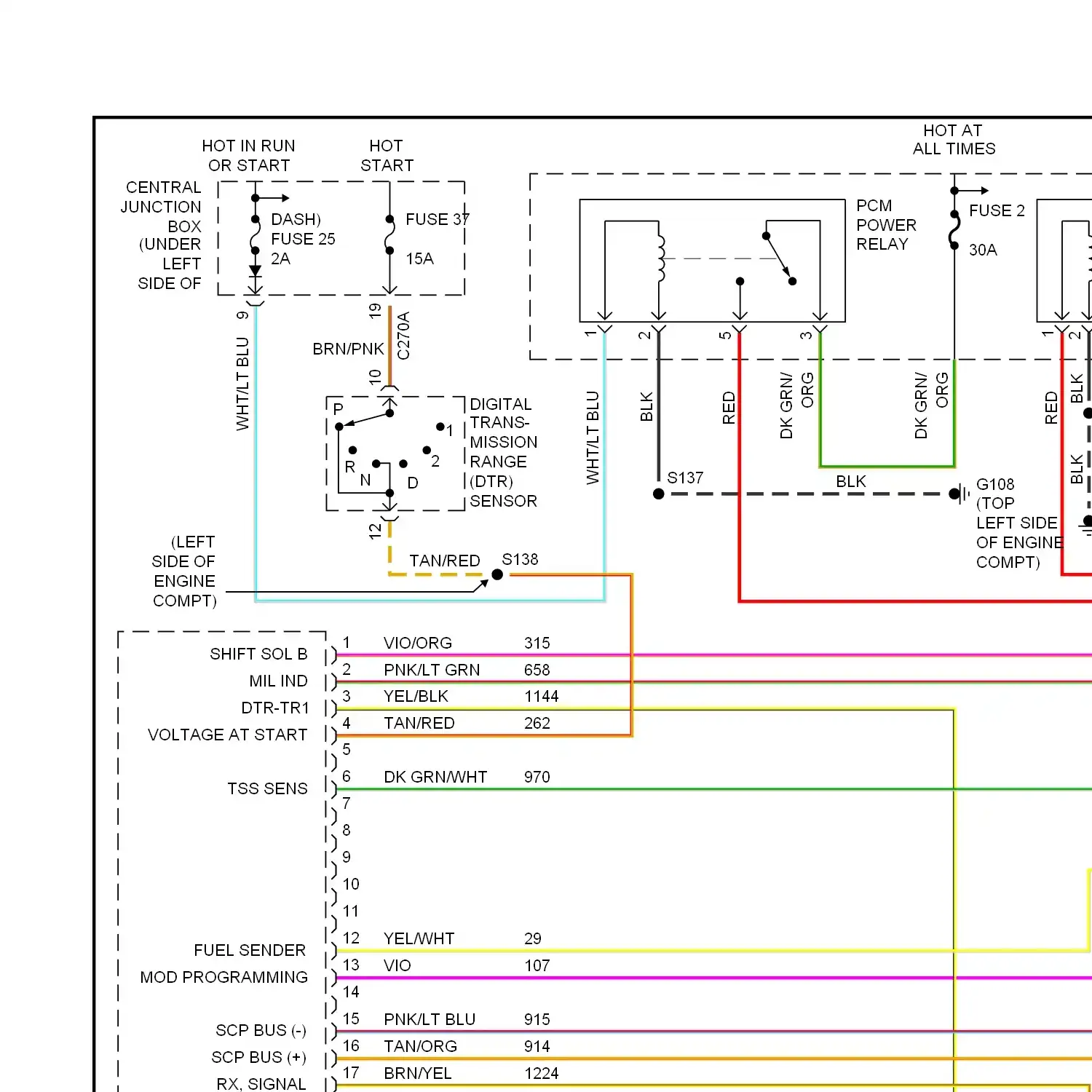Click the PNK/LT BLU wire color
This screenshot has height=1092, width=1092.
430,1019
